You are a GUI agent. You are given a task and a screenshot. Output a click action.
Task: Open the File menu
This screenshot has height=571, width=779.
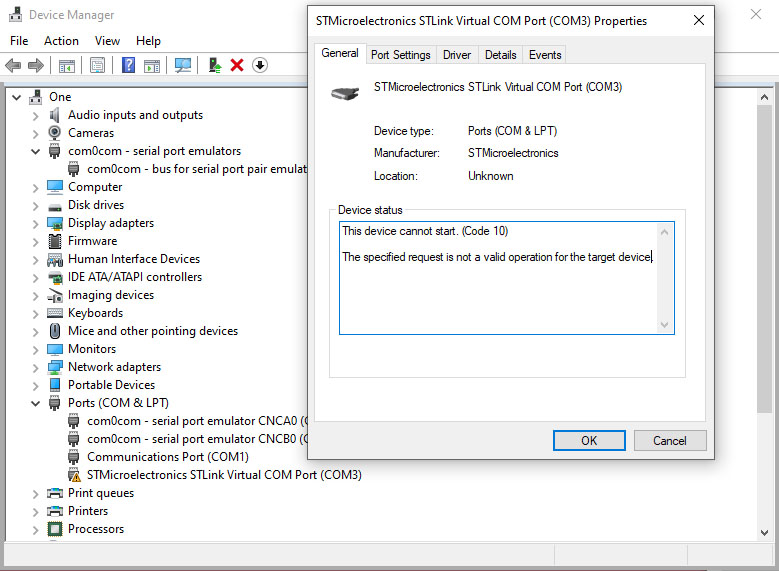coord(19,41)
